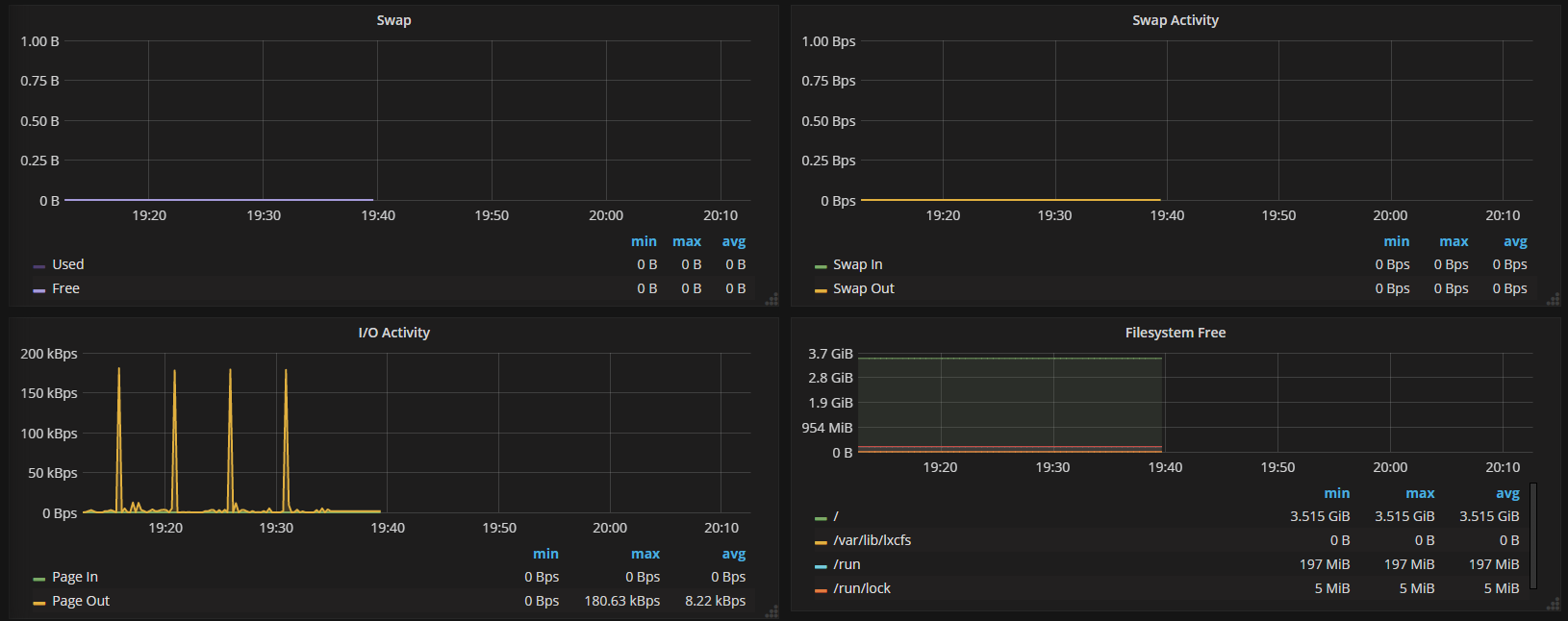Click the Page In legend color swatch
Screen dimensions: 1568x621
tap(39, 579)
